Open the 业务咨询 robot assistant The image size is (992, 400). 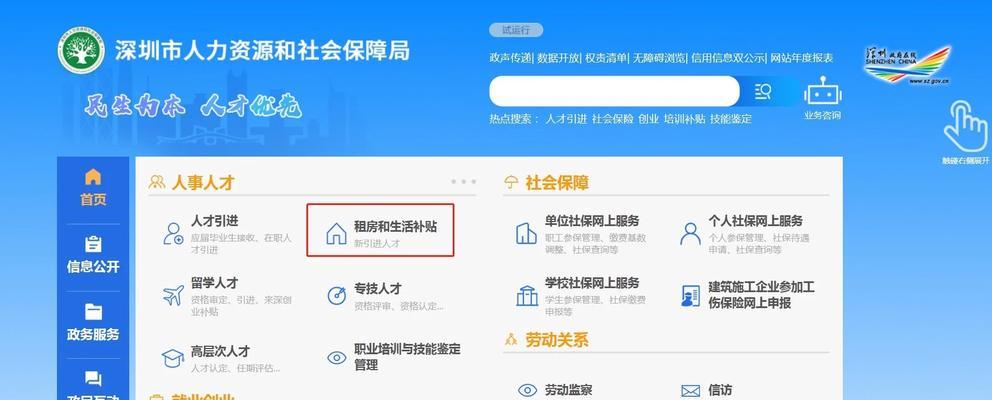[822, 98]
